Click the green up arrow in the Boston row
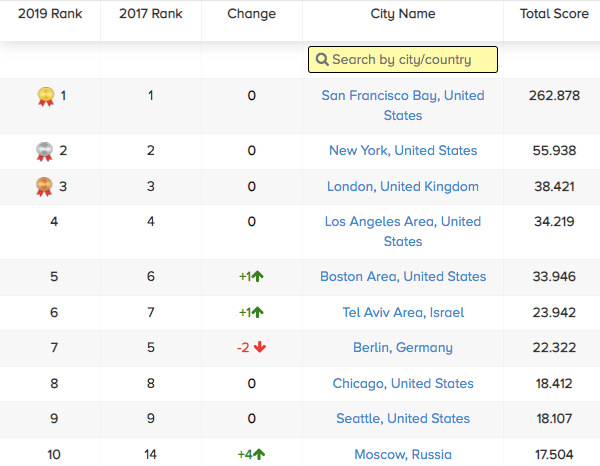 tap(257, 277)
